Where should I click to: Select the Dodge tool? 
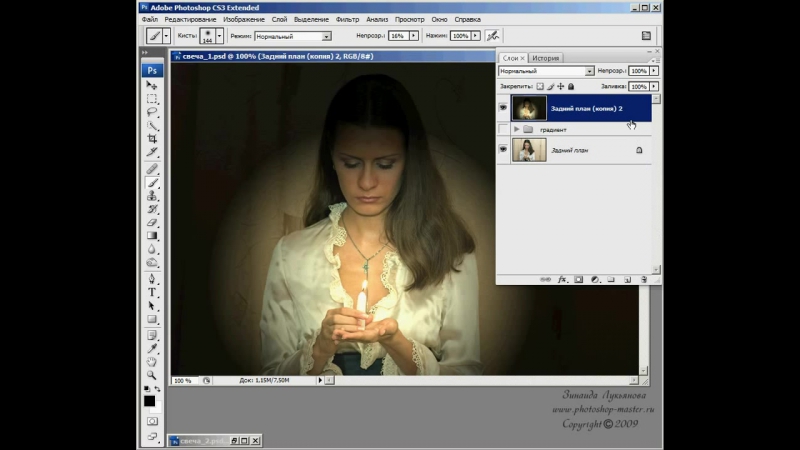click(x=152, y=262)
